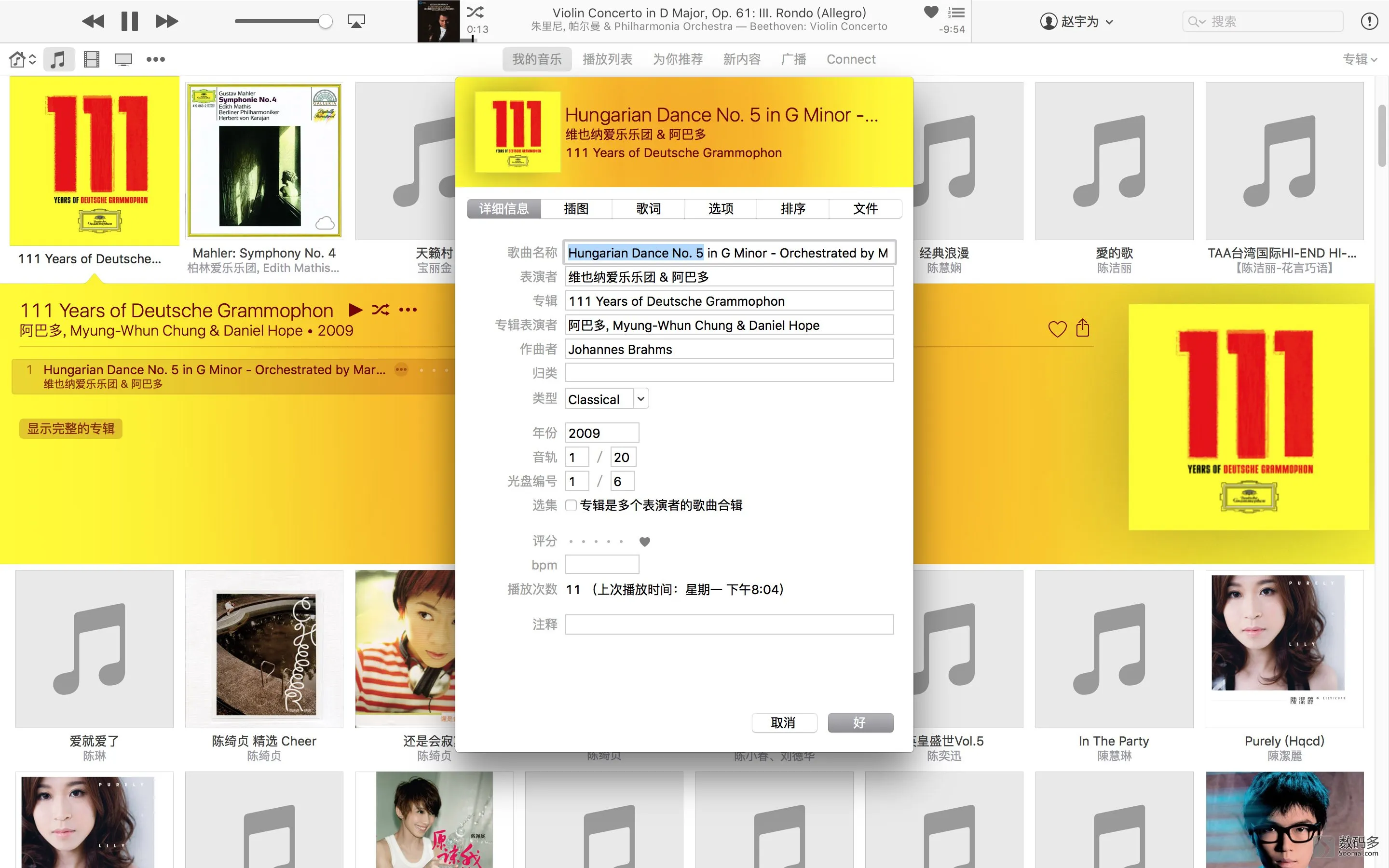Open Mahler Symphony No. 4 album thumbnail
1389x868 pixels.
pos(265,161)
